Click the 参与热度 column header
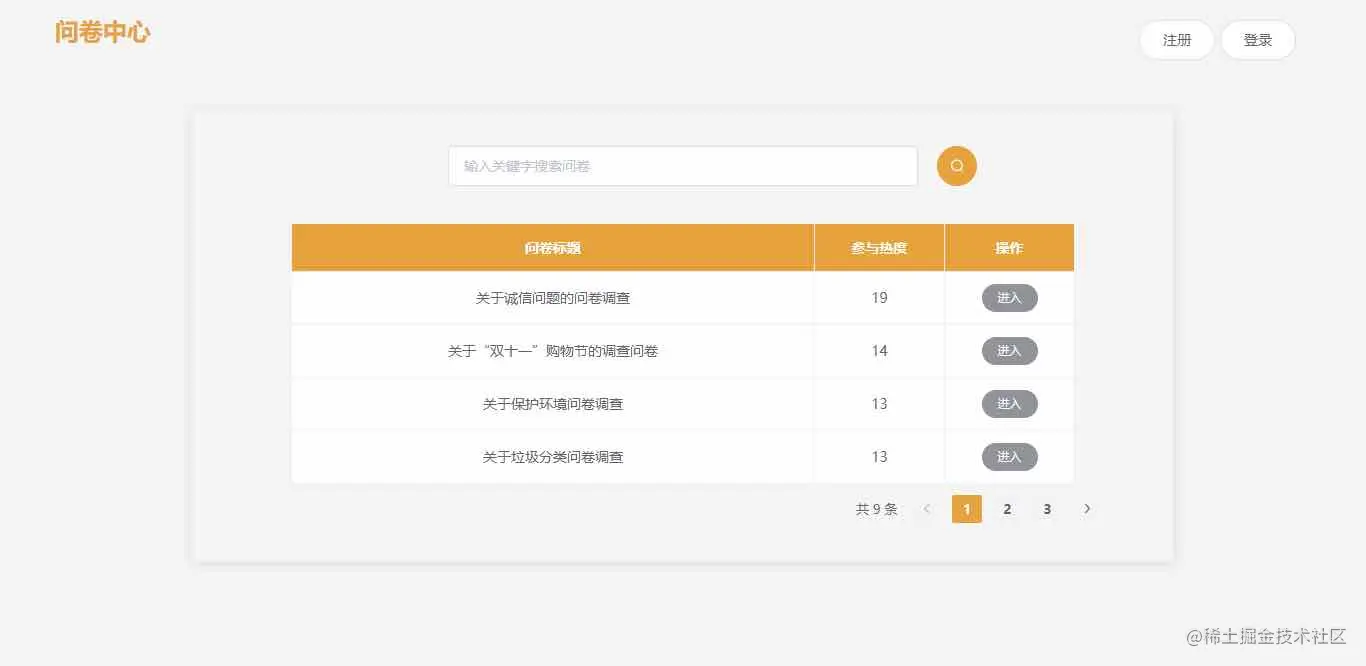 [x=879, y=248]
